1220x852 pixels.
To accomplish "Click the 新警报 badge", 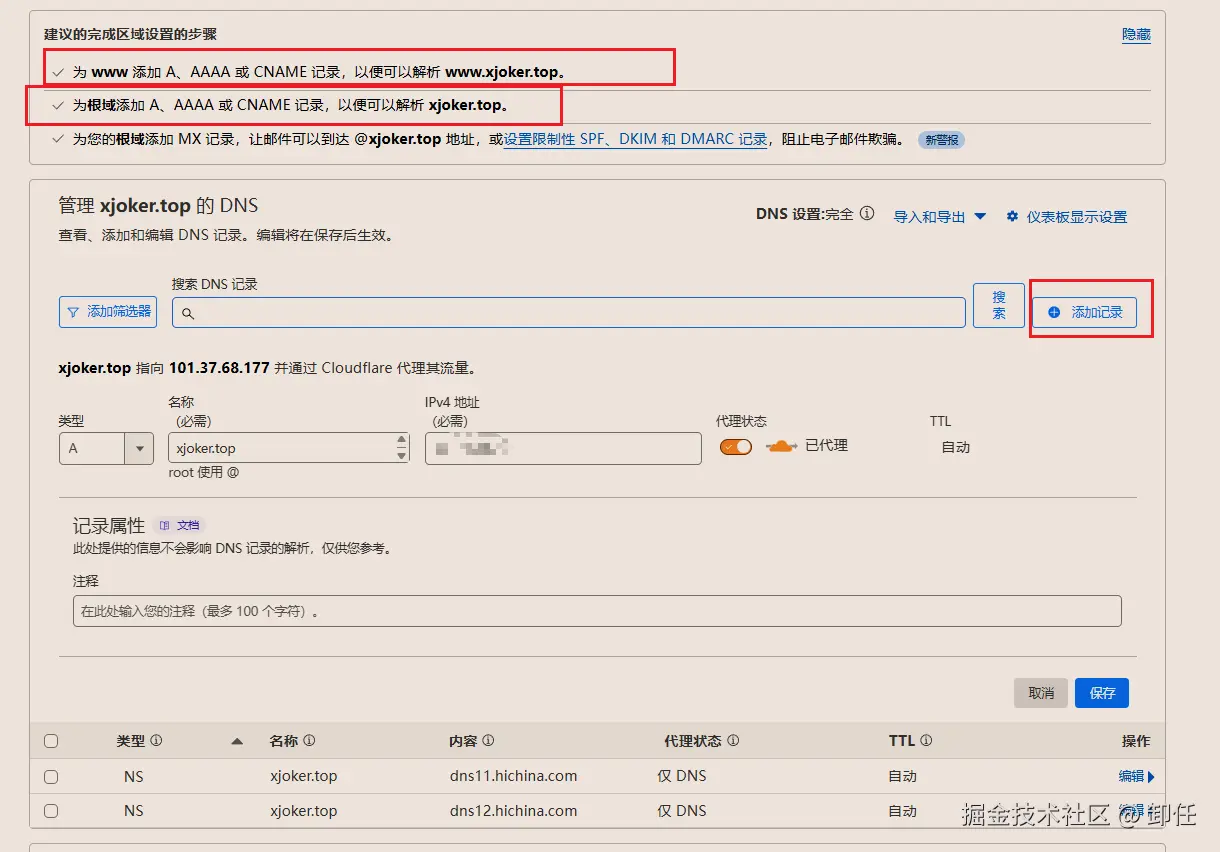I will point(941,140).
